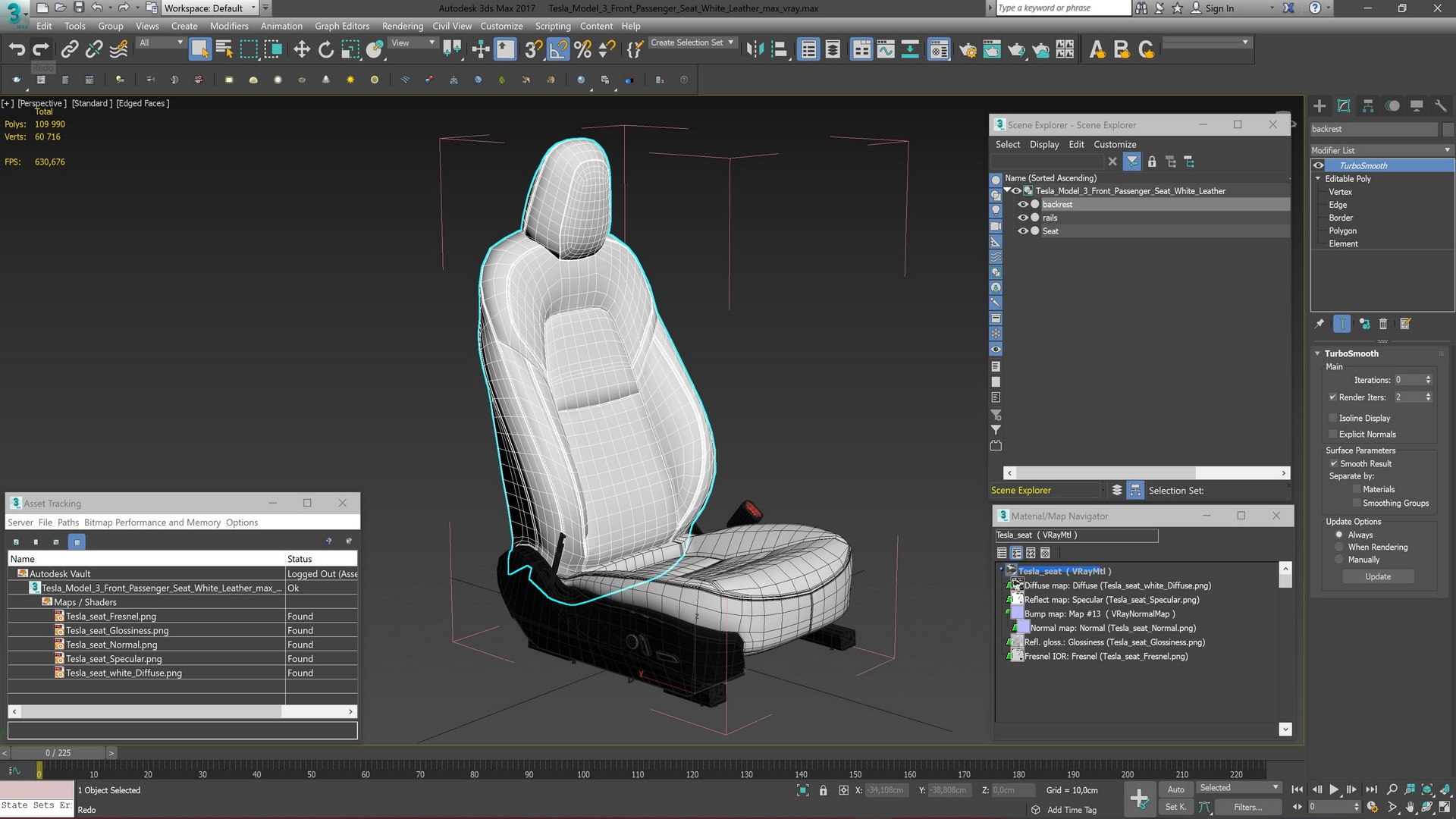Screen dimensions: 1456x819
Task: Open the Create tab plus icon
Action: [1319, 106]
